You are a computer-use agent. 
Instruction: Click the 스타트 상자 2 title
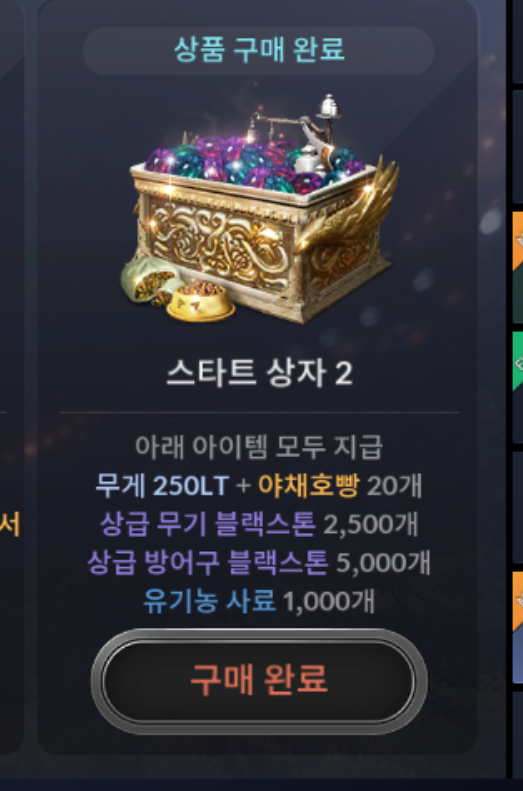coord(259,374)
